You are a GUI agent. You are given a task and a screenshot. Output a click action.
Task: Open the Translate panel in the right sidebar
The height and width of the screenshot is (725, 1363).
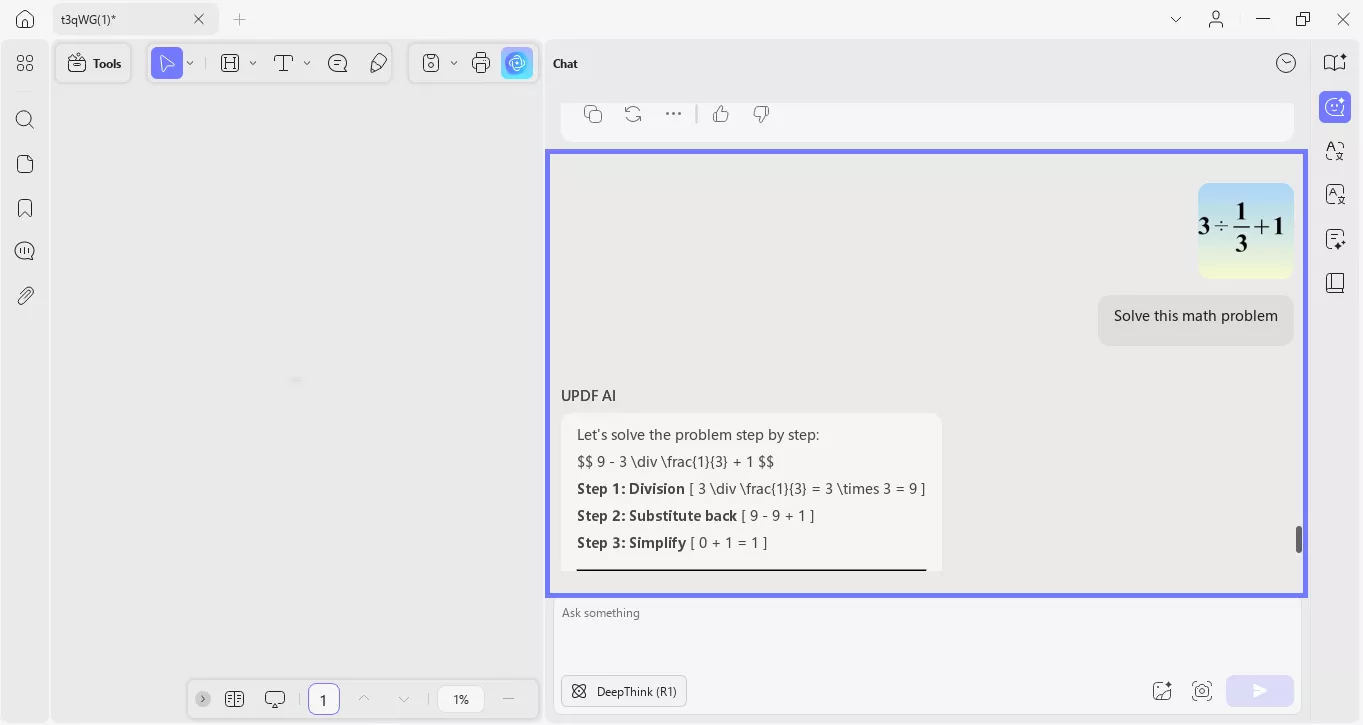(x=1335, y=150)
